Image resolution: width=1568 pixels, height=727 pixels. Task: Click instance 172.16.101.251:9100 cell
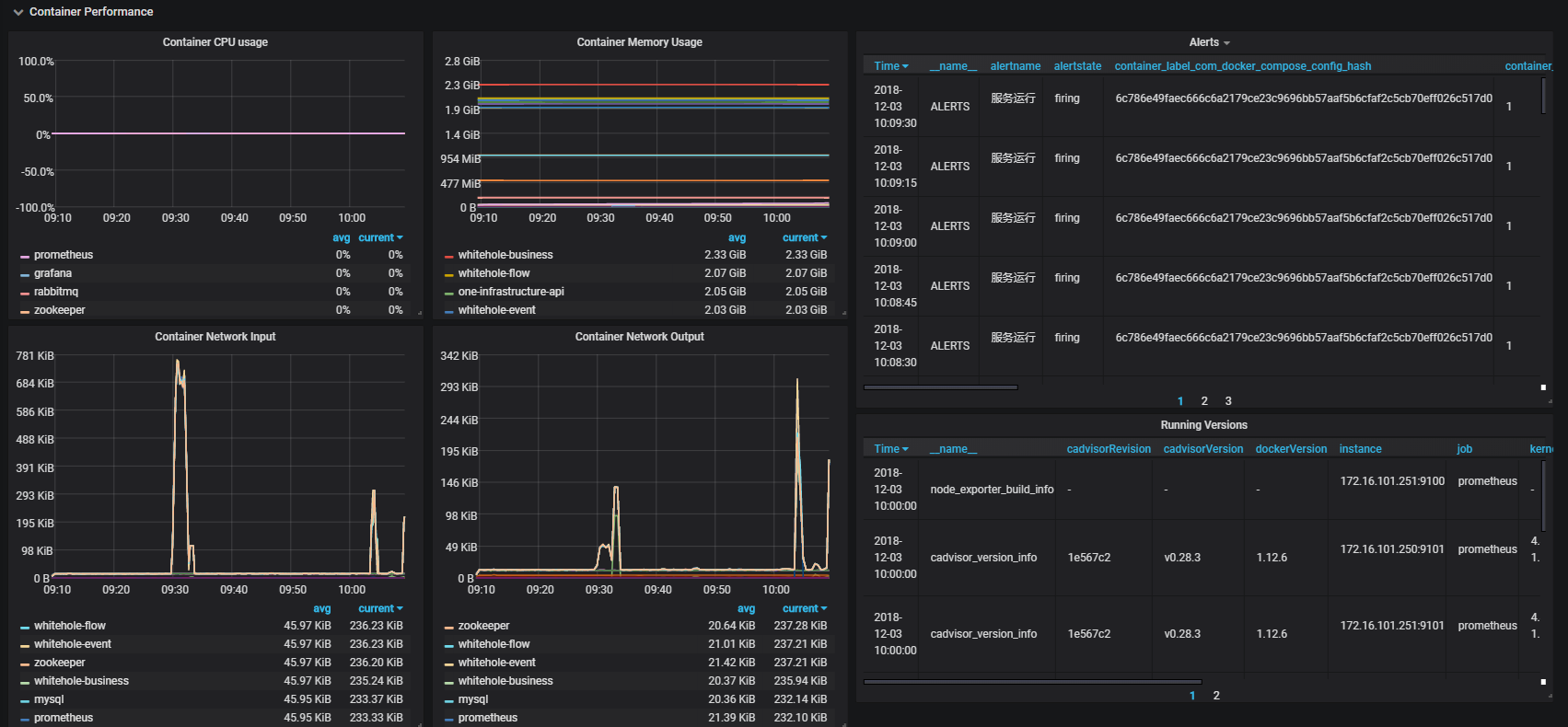1392,481
